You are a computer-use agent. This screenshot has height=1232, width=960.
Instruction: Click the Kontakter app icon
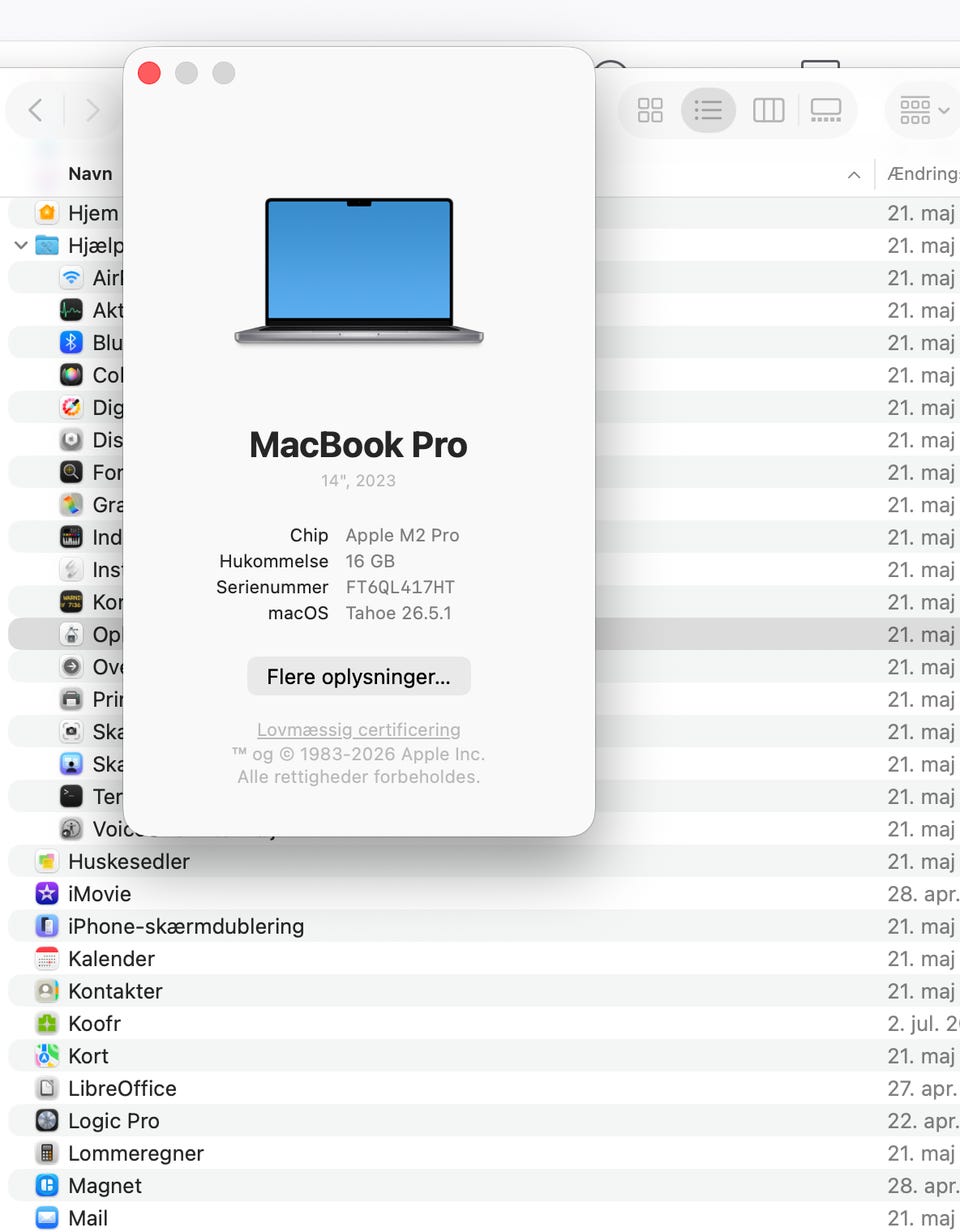46,991
